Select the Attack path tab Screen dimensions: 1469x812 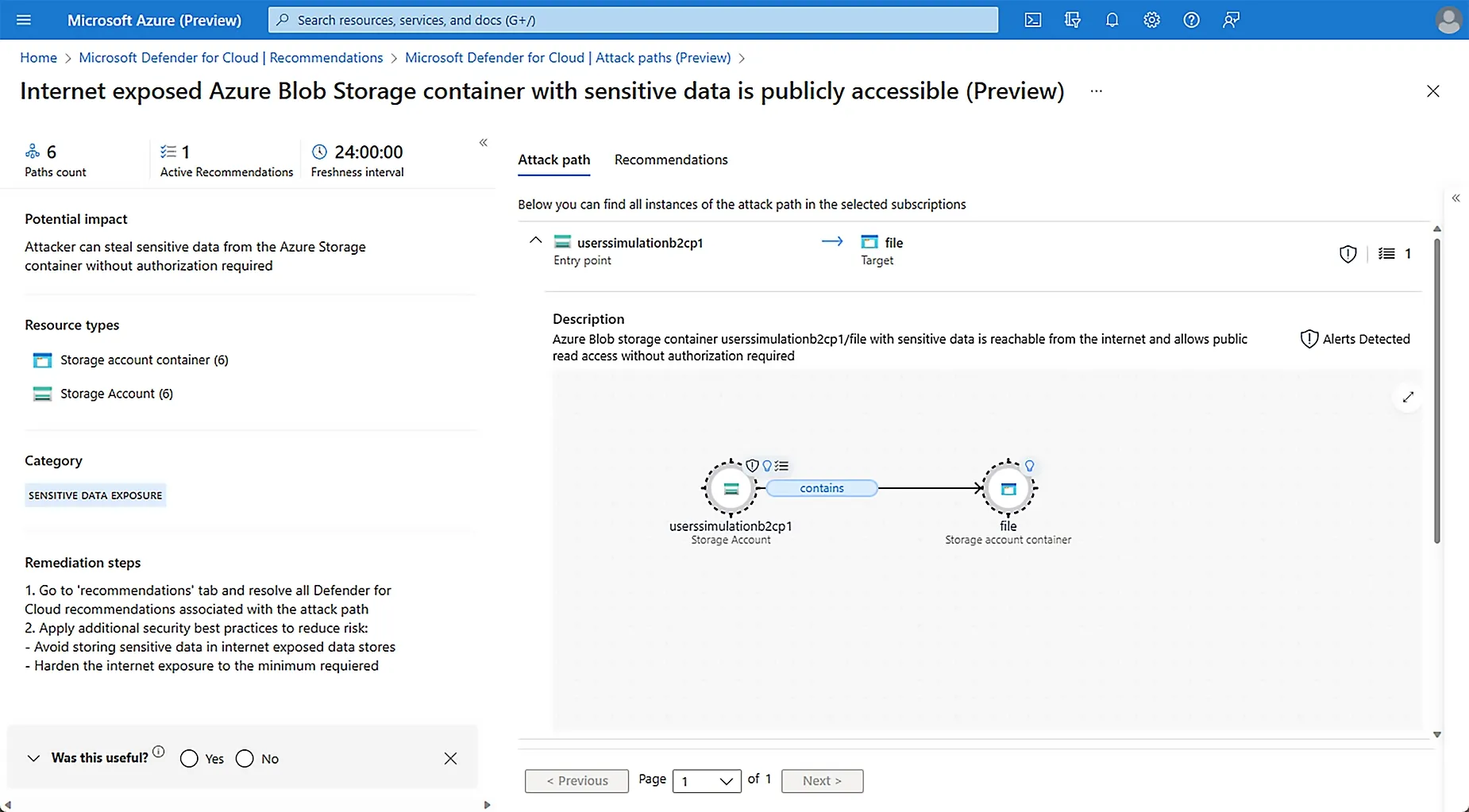[553, 160]
